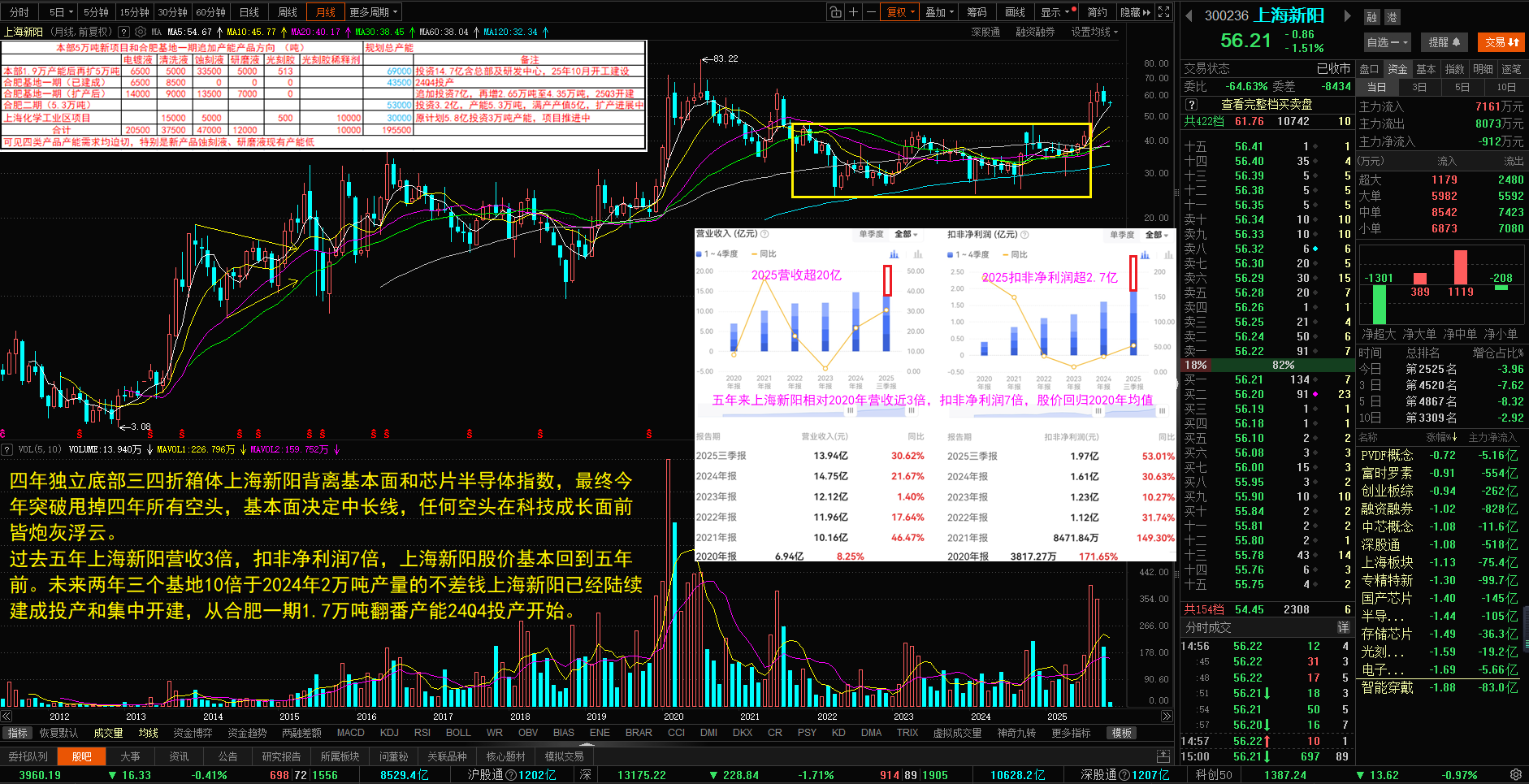Toggle the chart lock icon
Image resolution: width=1529 pixels, height=784 pixels.
(x=835, y=12)
